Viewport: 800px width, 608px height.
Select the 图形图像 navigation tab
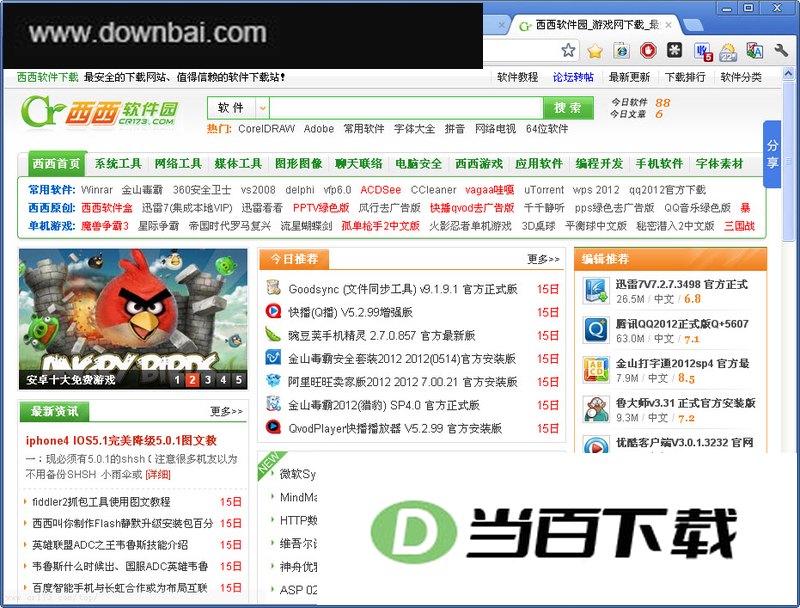tap(298, 164)
